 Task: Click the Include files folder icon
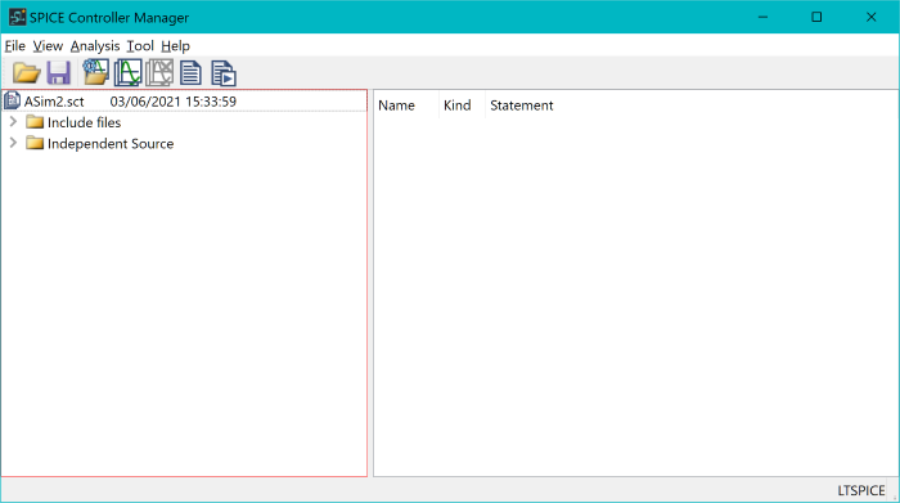click(x=35, y=122)
